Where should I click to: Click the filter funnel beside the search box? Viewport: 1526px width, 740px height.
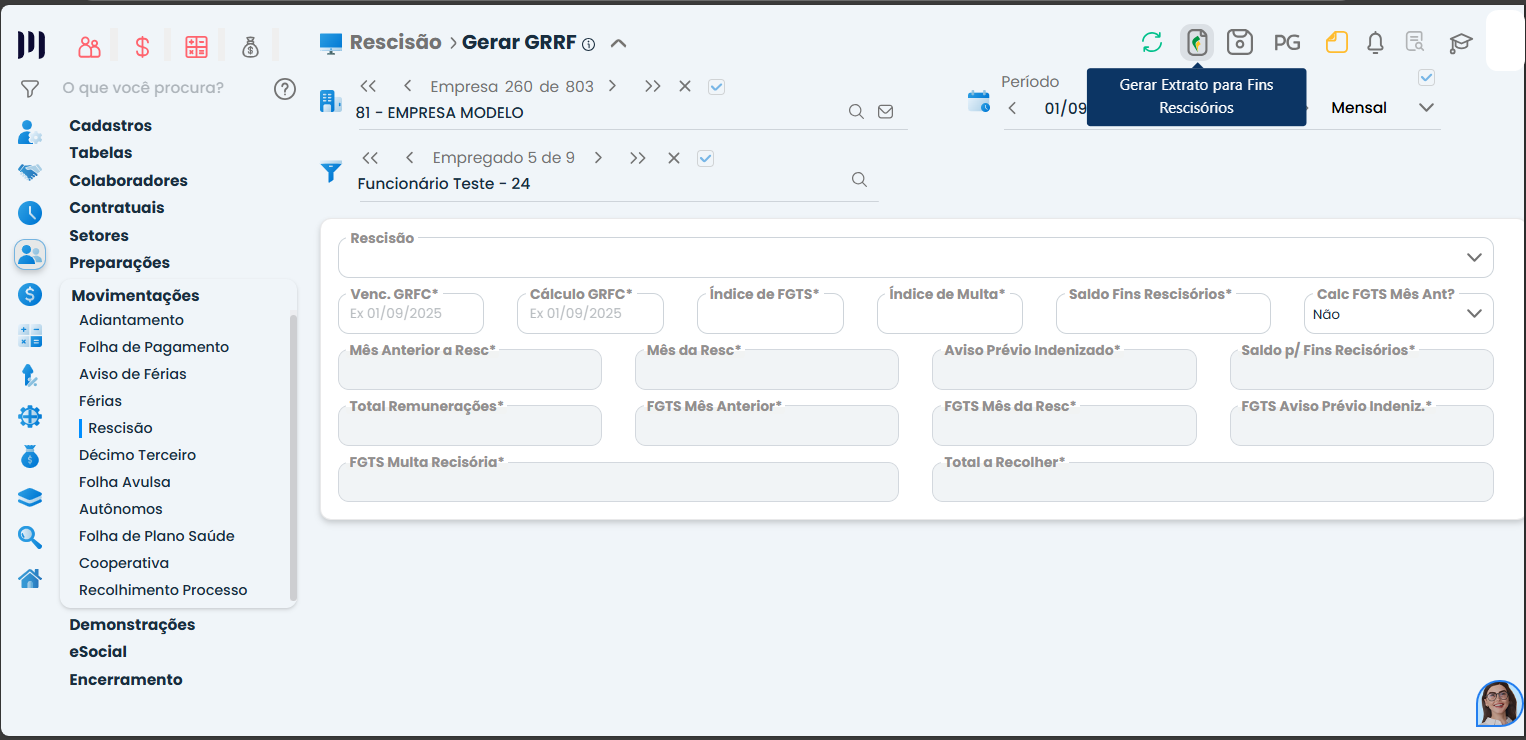click(x=30, y=89)
